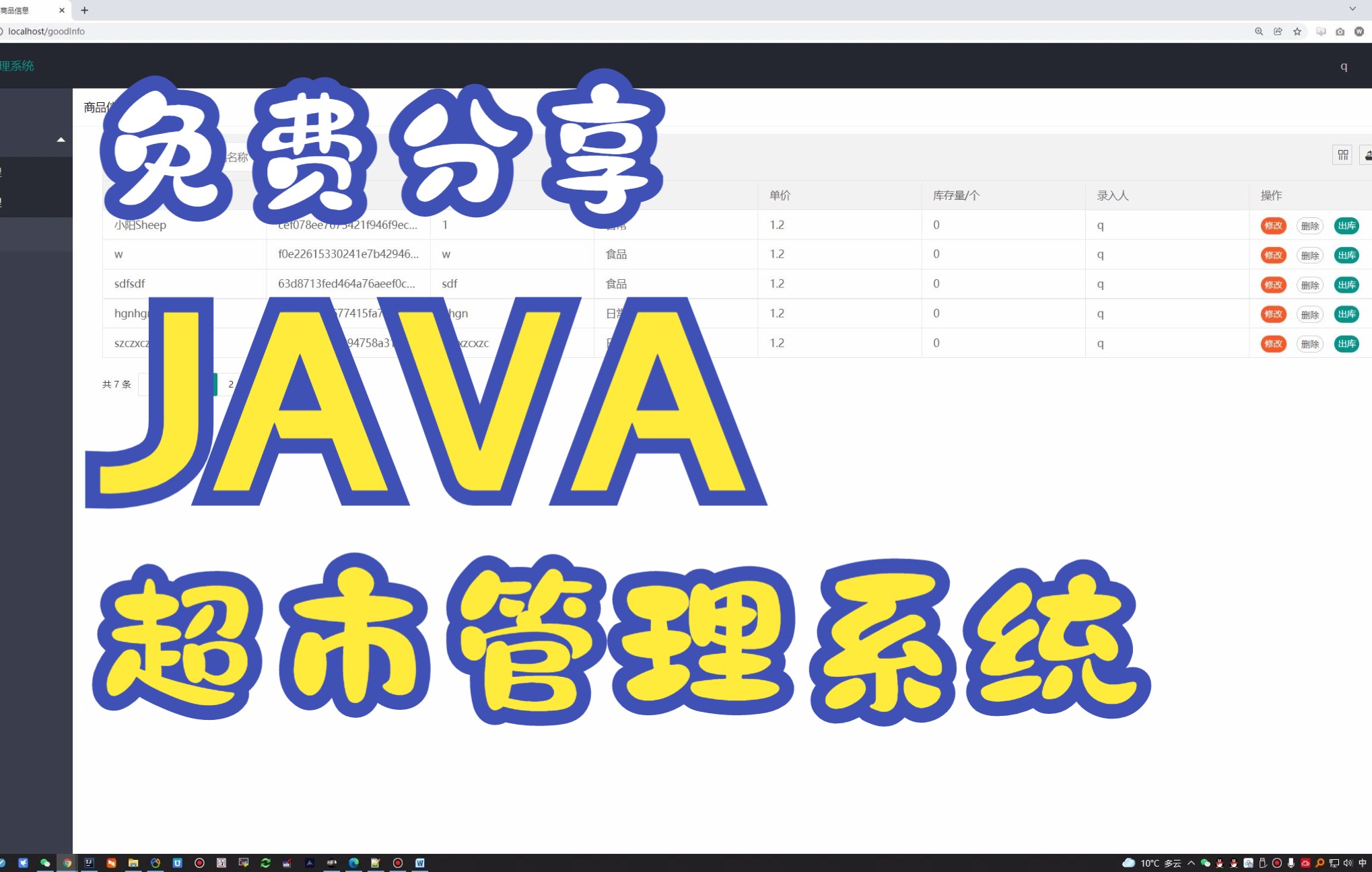Click the grid/table layout icon top right
Screen dimensions: 1372x872
[x=1341, y=153]
